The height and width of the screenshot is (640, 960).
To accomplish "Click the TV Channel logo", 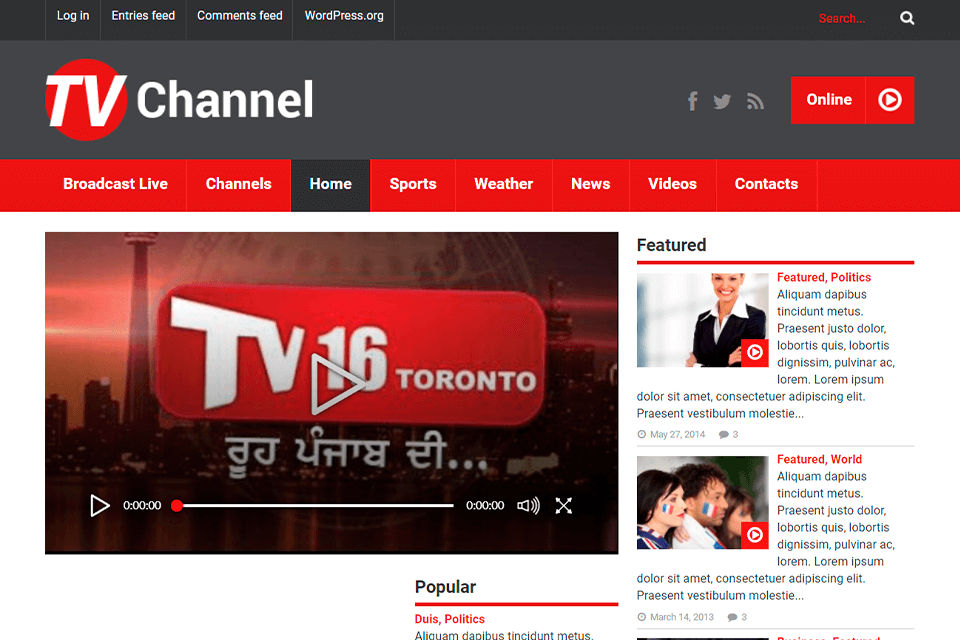I will point(179,100).
